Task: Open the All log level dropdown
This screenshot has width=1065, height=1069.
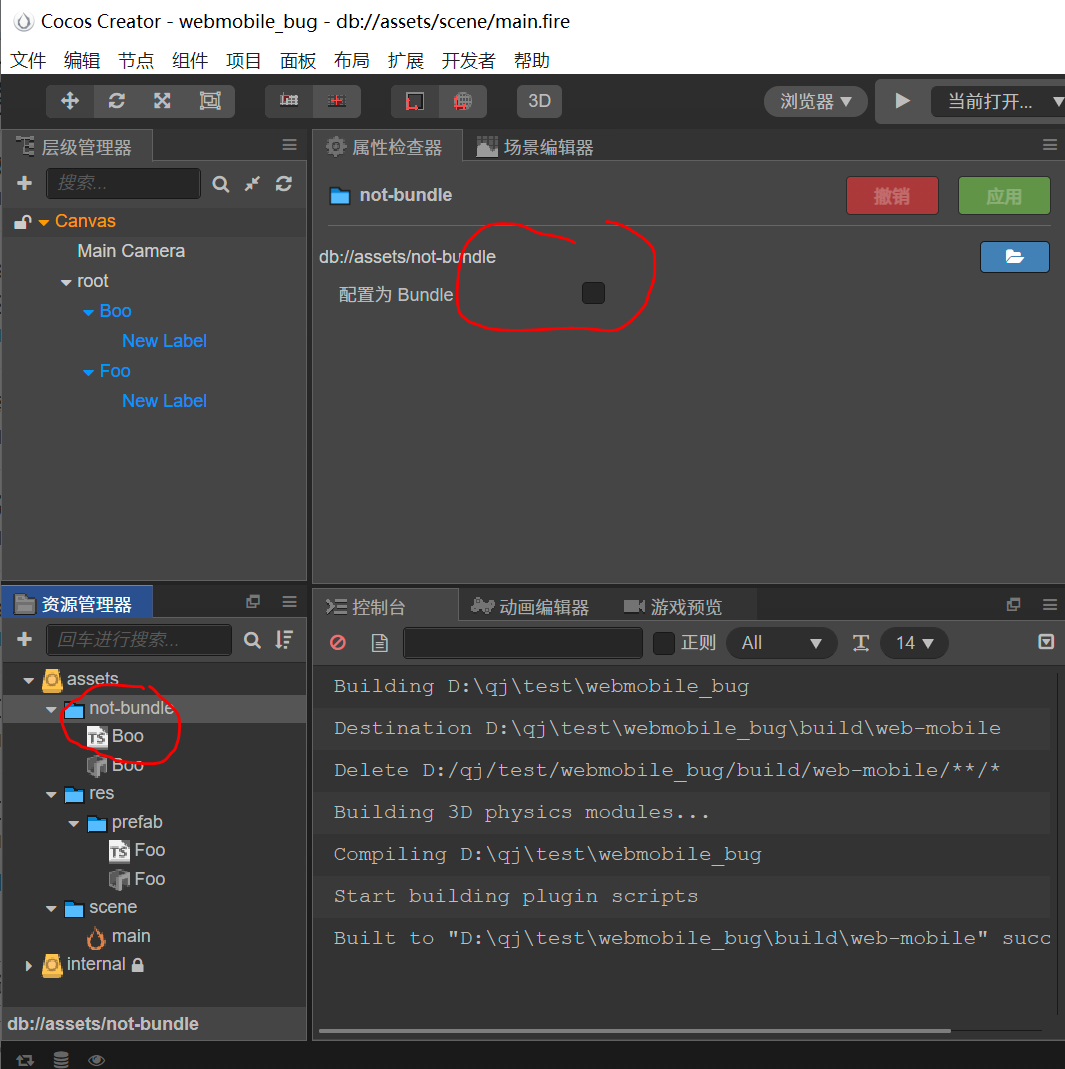Action: [x=781, y=643]
